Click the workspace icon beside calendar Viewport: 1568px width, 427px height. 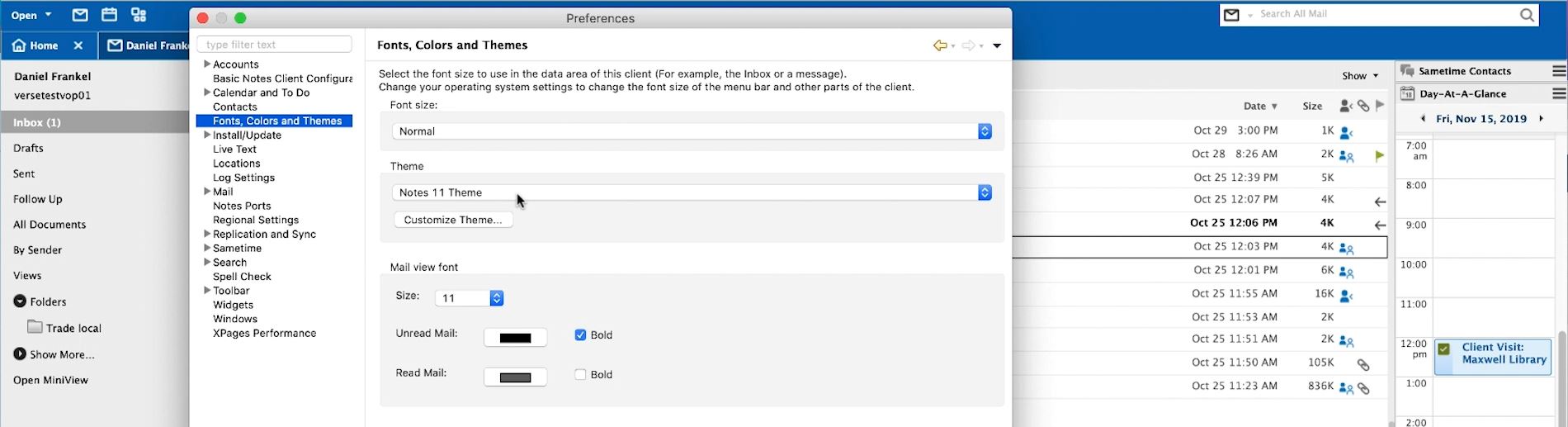pyautogui.click(x=139, y=15)
